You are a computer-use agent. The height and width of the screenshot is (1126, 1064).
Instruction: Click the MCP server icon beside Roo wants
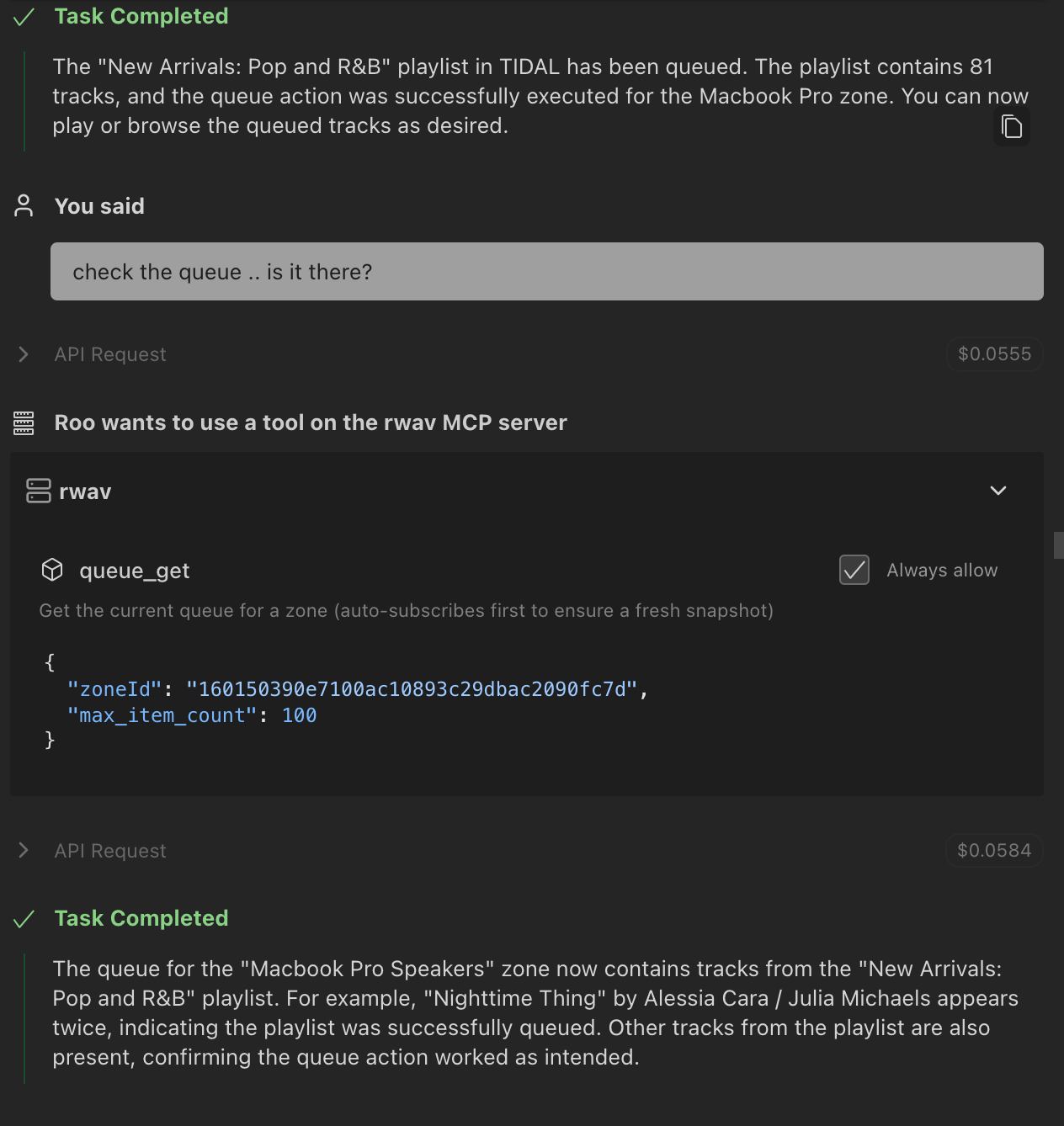24,422
